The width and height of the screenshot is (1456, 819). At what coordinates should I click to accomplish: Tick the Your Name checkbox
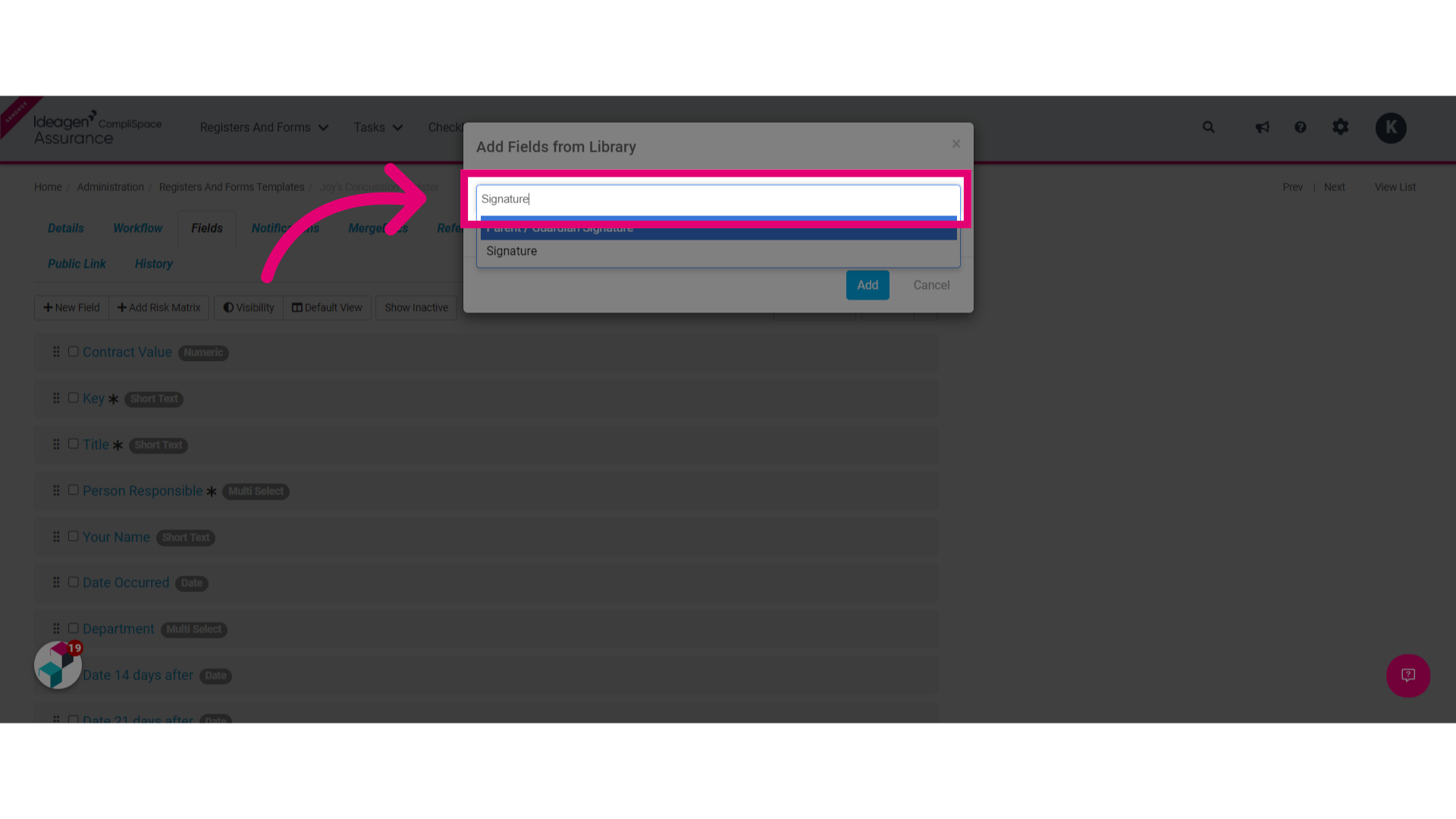pyautogui.click(x=74, y=536)
